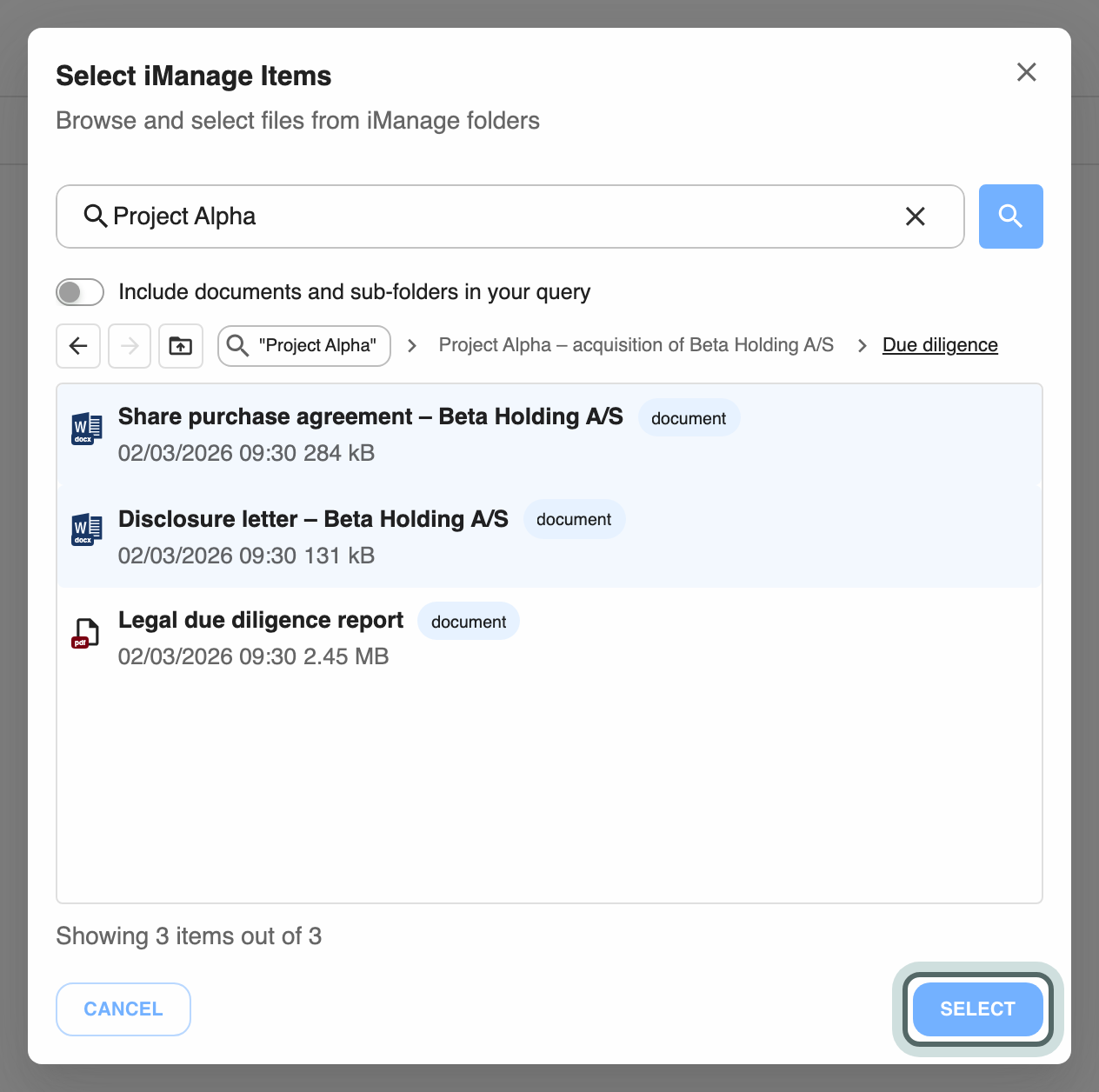Toggle include documents and sub-folders switch
Viewport: 1099px width, 1092px height.
tap(80, 292)
